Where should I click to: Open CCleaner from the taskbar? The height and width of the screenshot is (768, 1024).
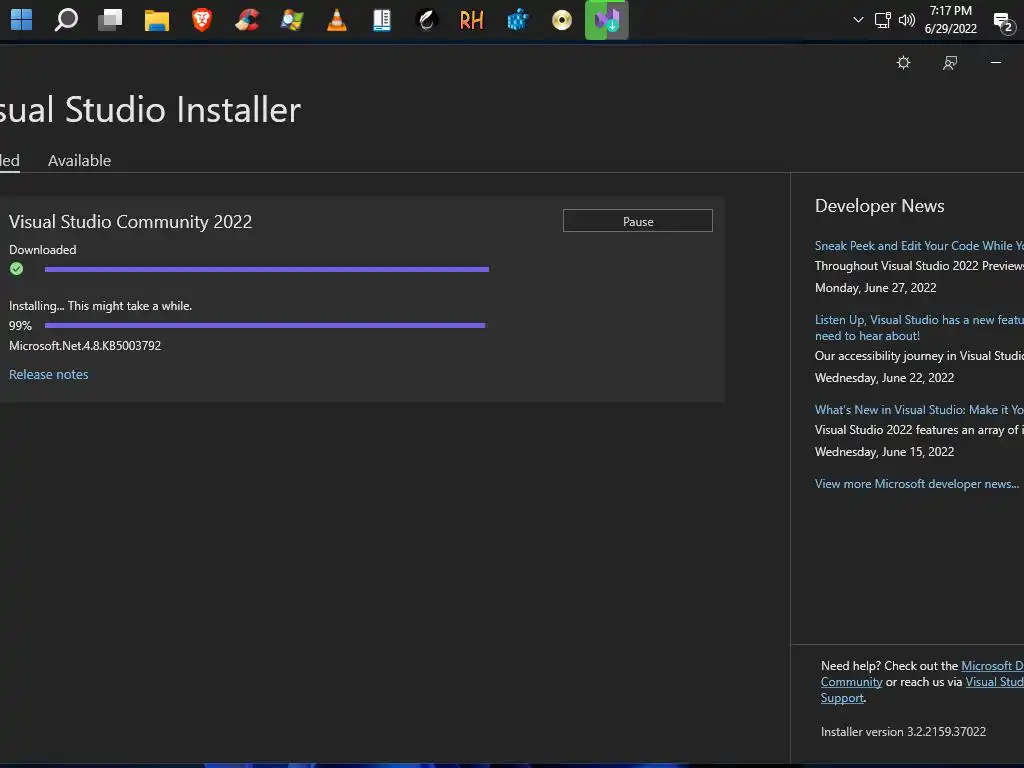[x=247, y=20]
